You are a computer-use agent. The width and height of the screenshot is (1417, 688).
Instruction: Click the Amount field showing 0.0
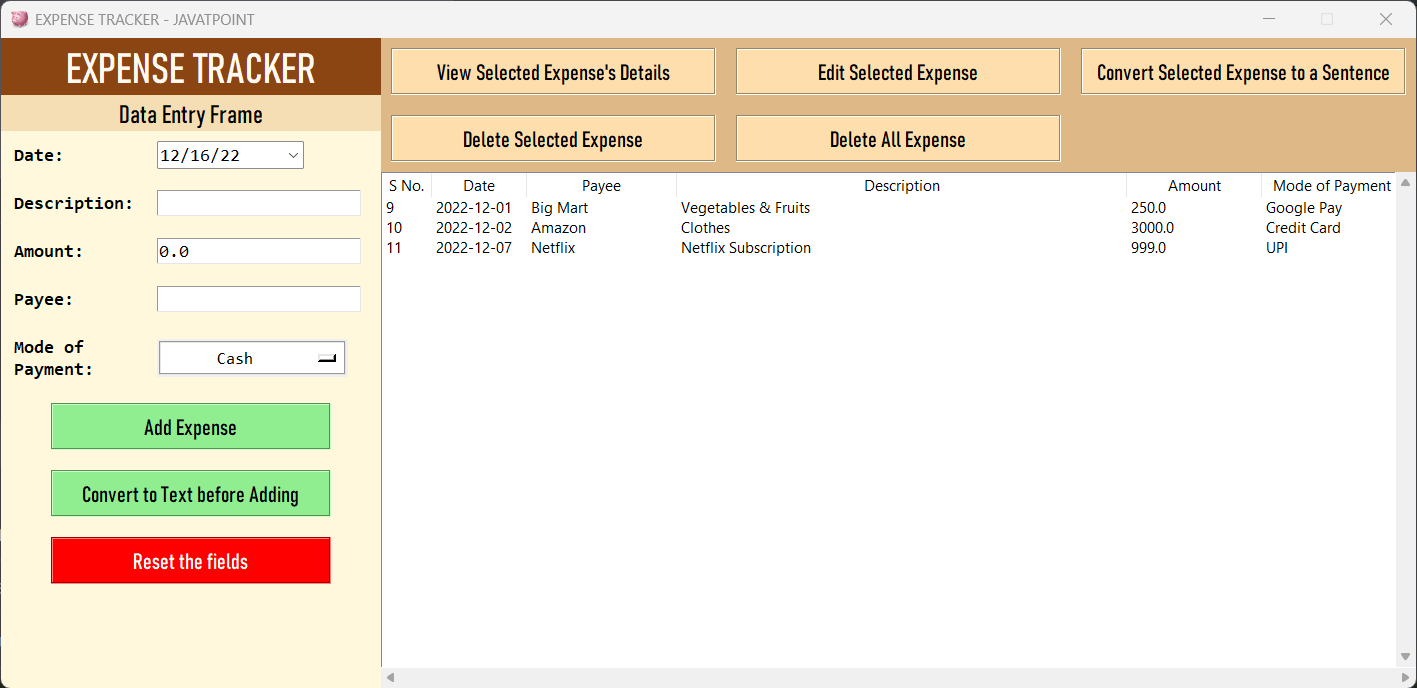point(258,251)
